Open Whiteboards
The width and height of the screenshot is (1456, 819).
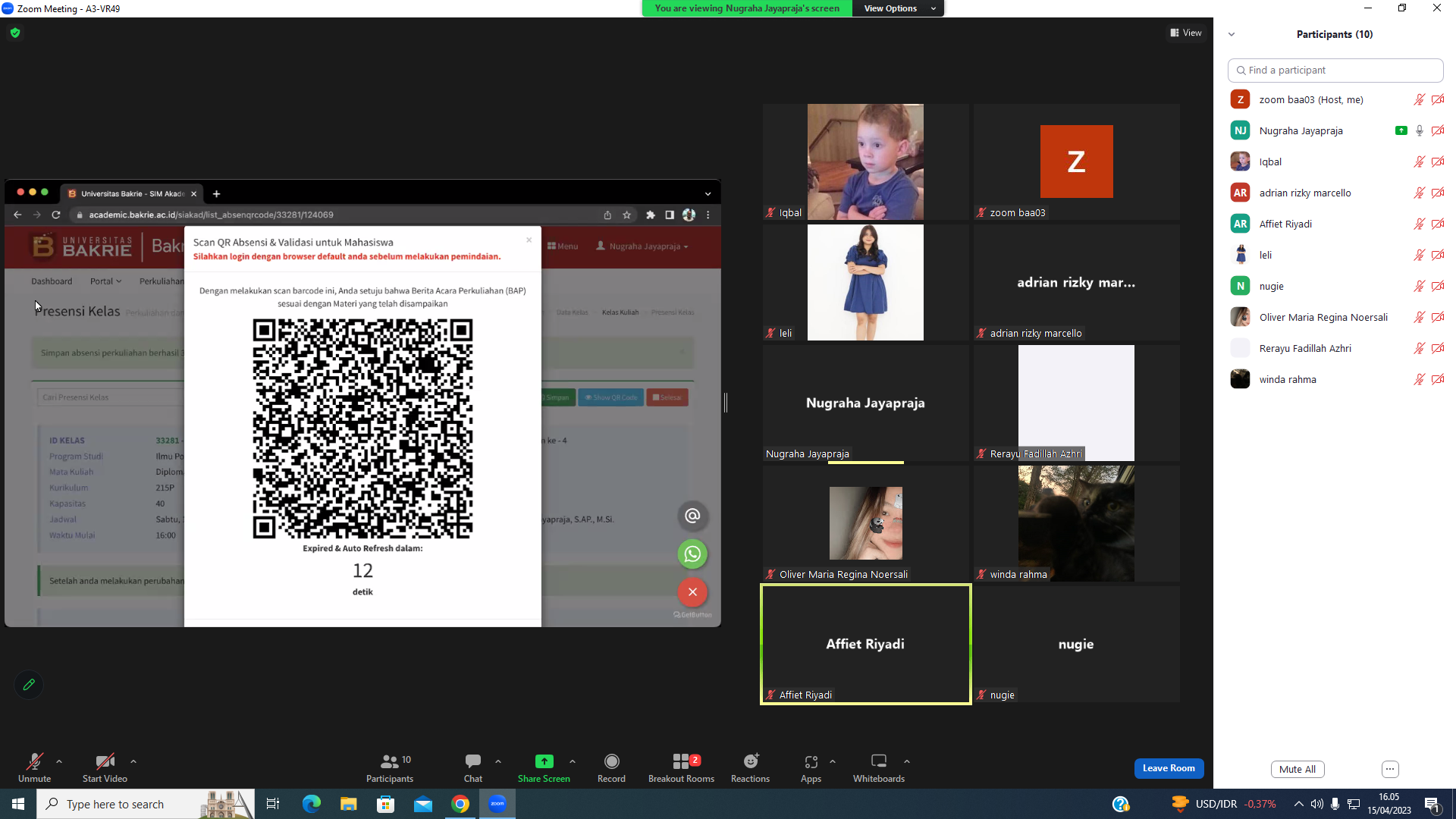tap(879, 767)
